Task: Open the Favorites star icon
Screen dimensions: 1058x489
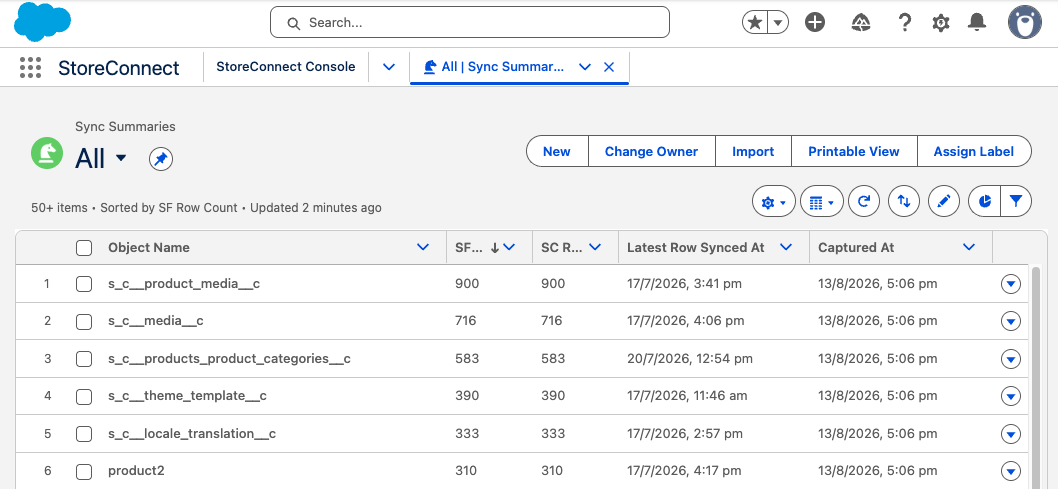Action: [756, 22]
